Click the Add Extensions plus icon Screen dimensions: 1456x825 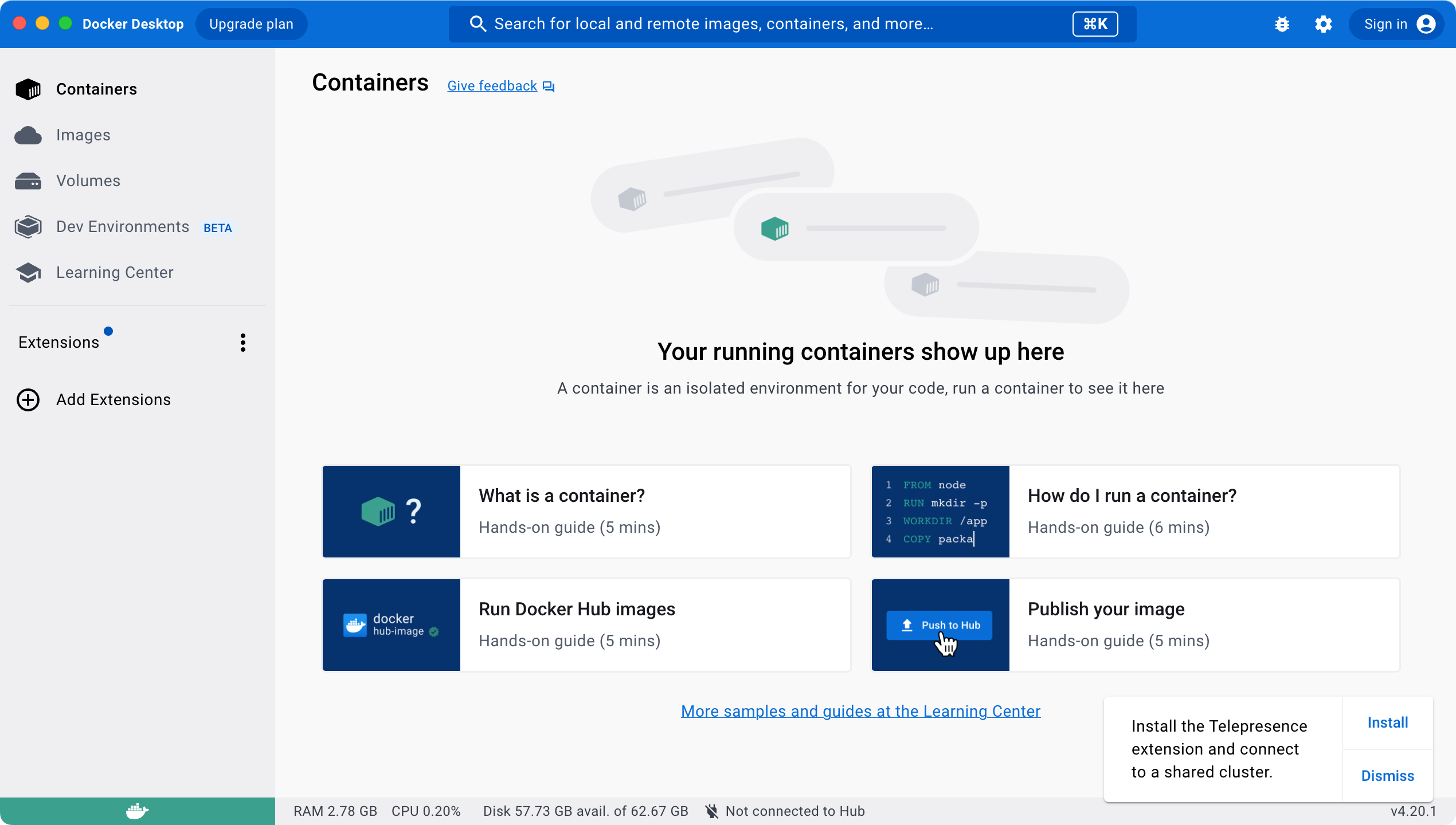tap(28, 400)
